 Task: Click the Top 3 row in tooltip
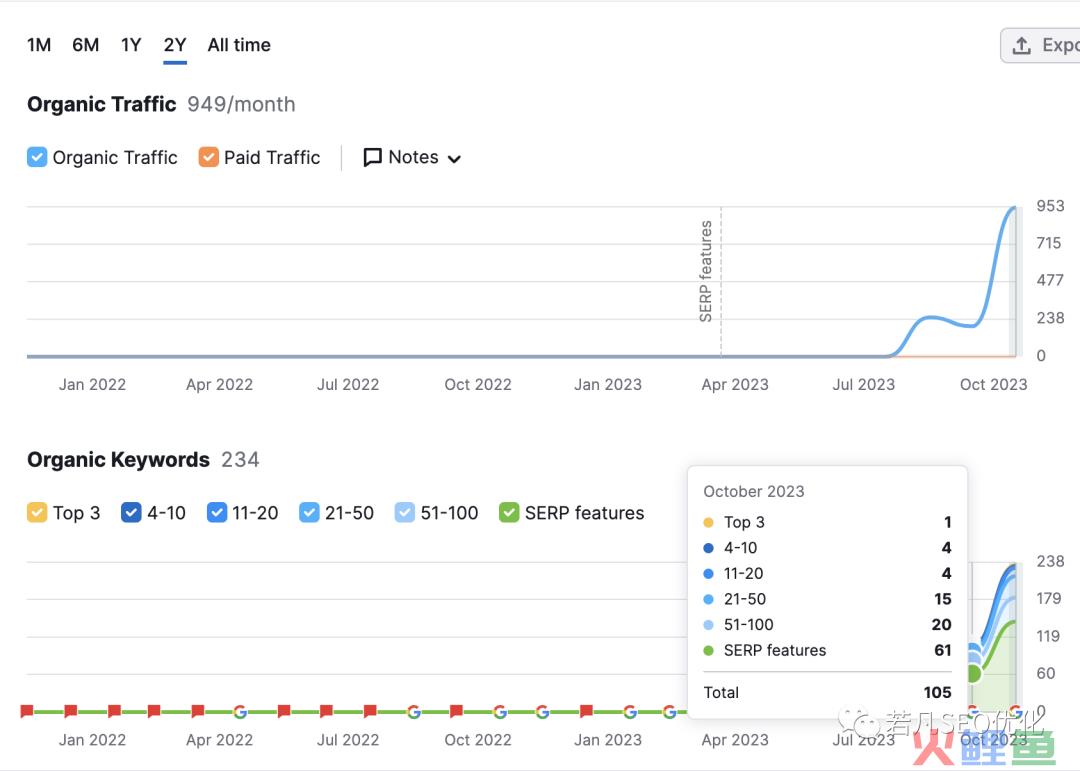click(827, 522)
